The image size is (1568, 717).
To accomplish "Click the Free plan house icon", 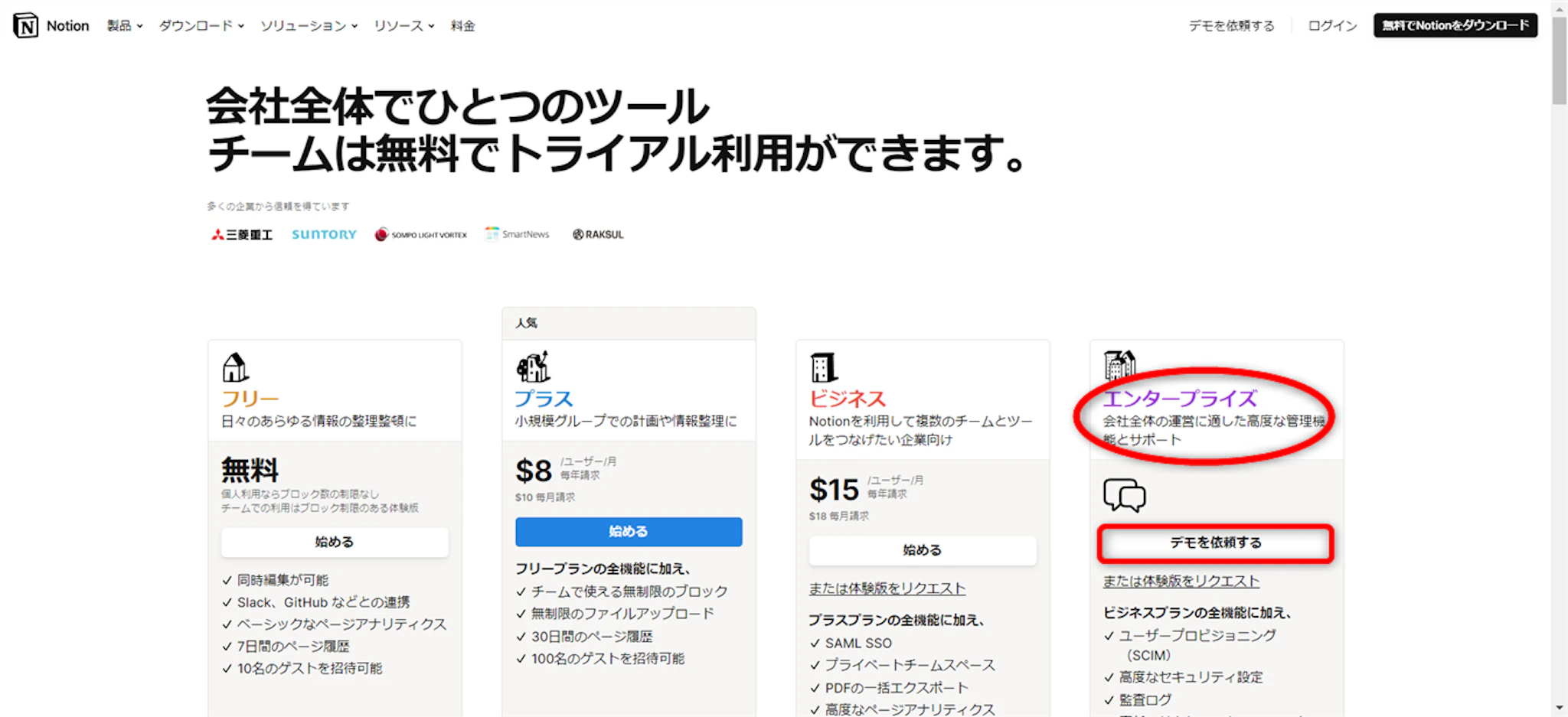I will pyautogui.click(x=235, y=367).
